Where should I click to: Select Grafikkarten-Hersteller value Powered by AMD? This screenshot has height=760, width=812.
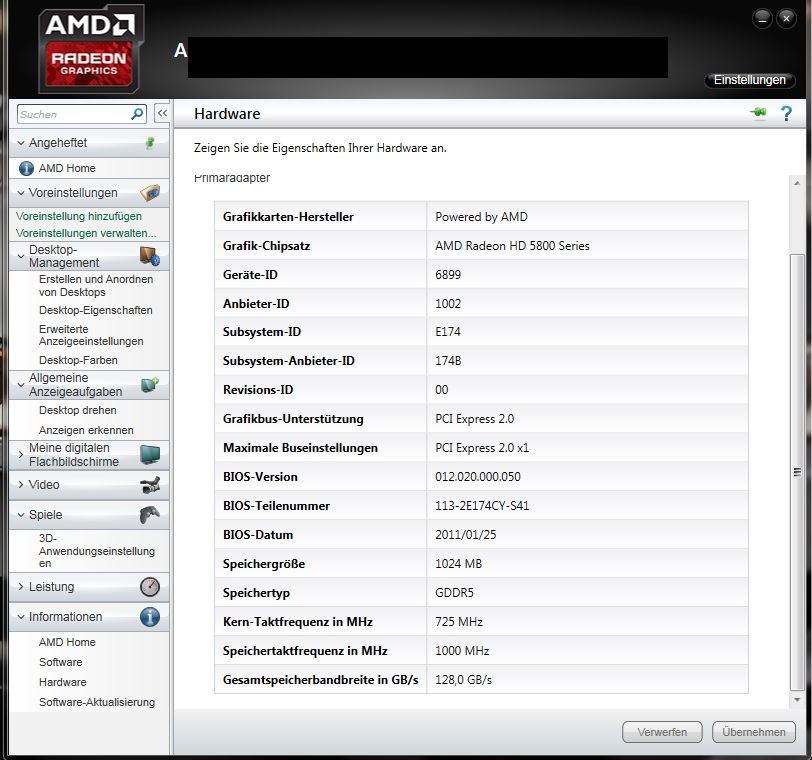481,216
